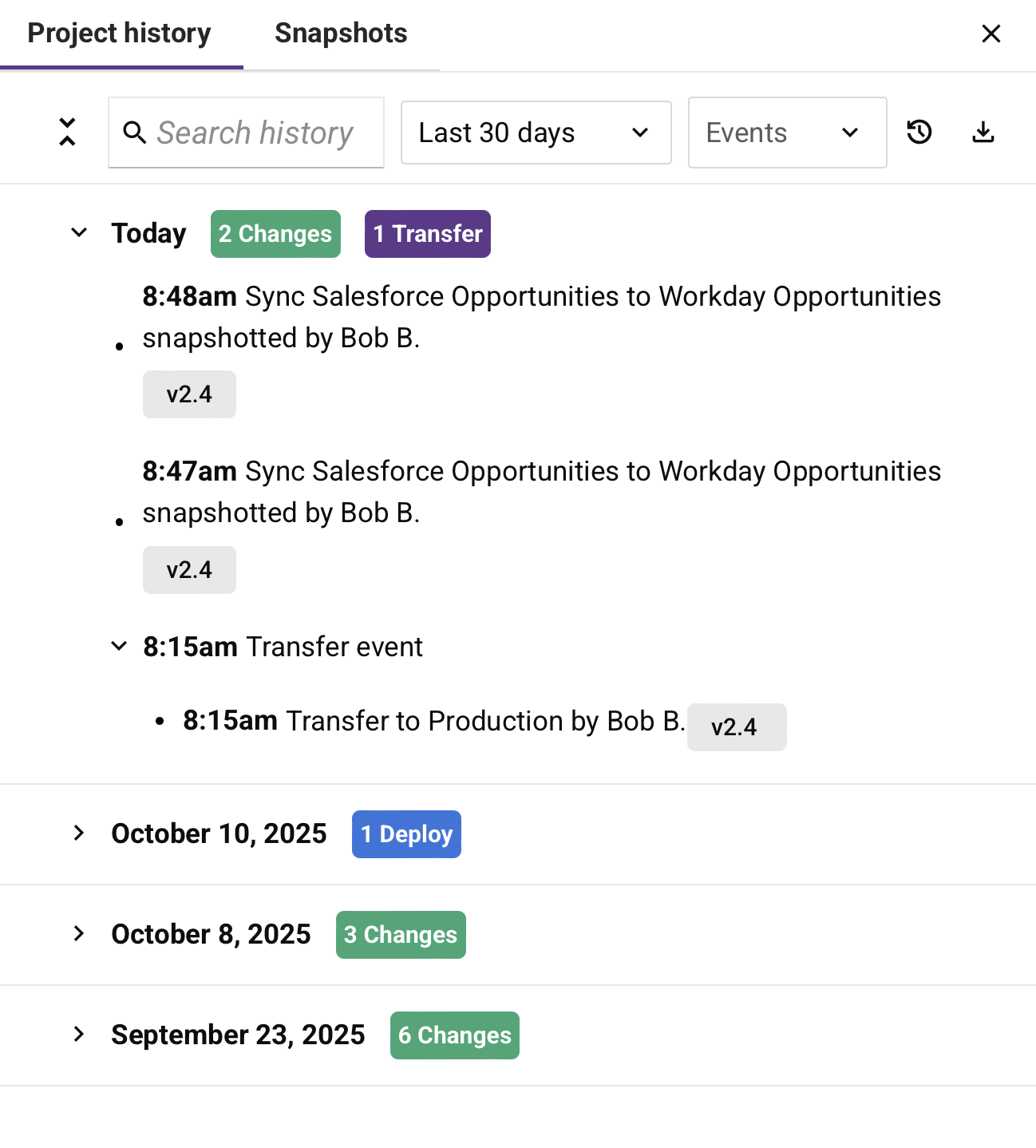Toggle the 1 Transfer filter badge
This screenshot has height=1148, width=1036.
[427, 233]
